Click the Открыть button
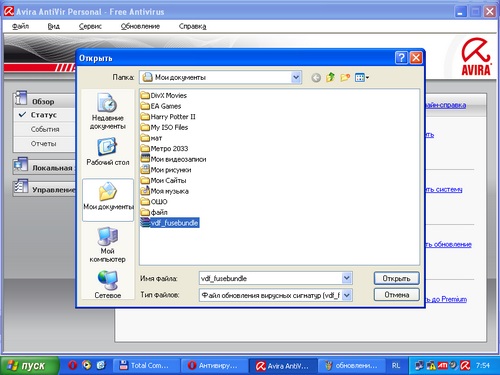The width and height of the screenshot is (500, 375). click(396, 278)
